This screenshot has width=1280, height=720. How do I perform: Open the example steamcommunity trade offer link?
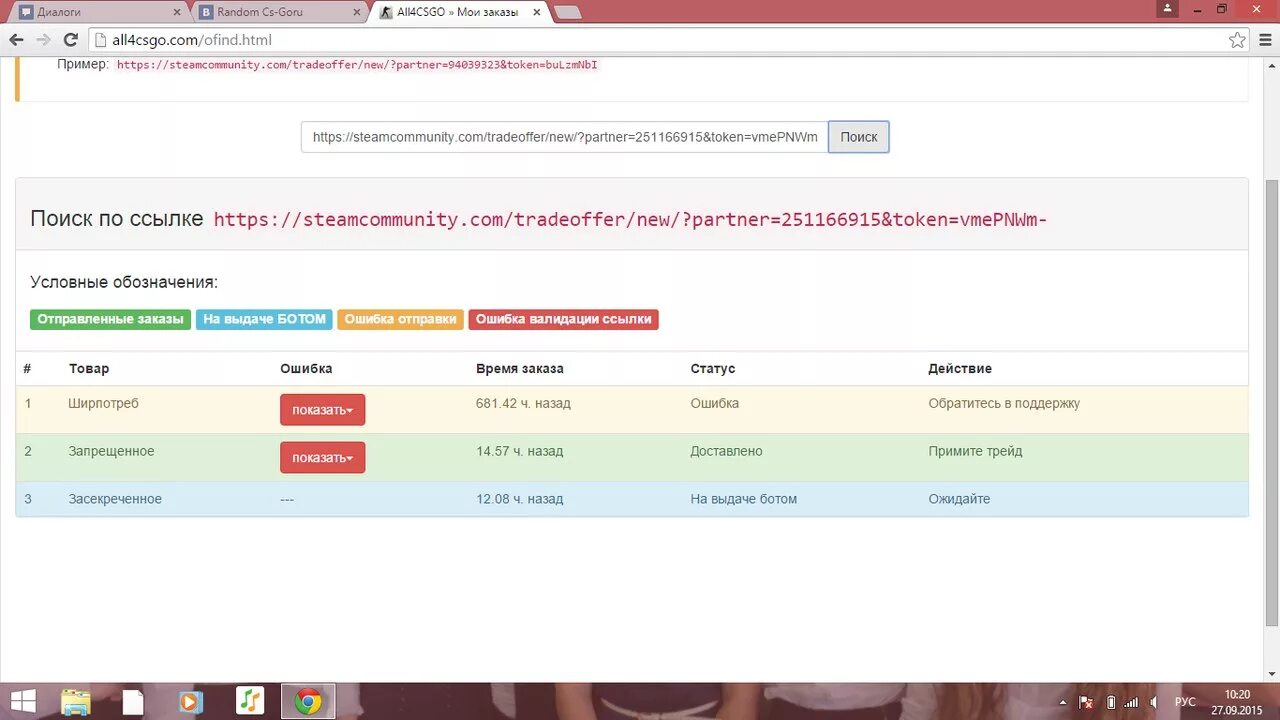357,64
